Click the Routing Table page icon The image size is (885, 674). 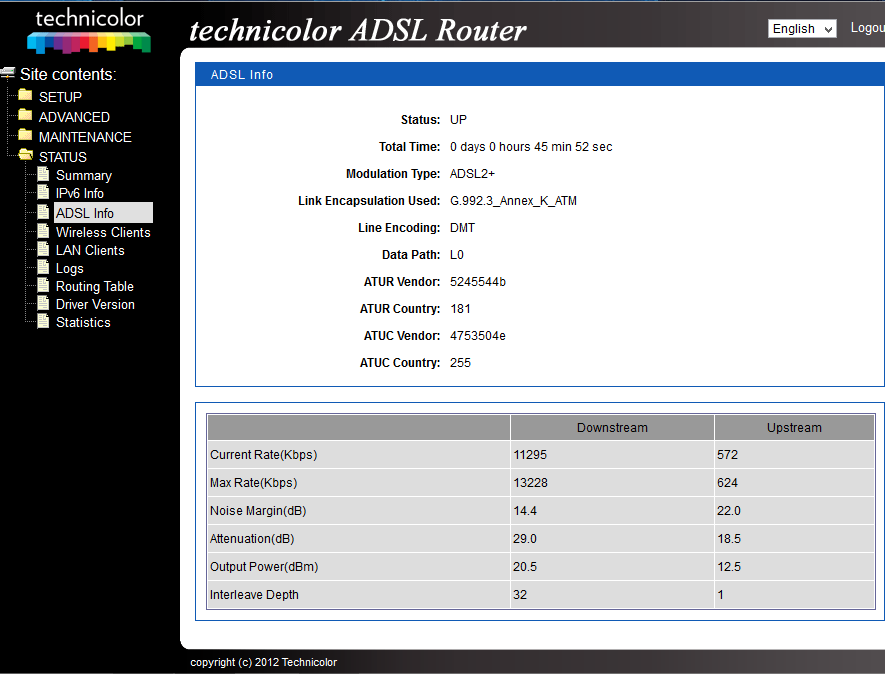point(43,285)
